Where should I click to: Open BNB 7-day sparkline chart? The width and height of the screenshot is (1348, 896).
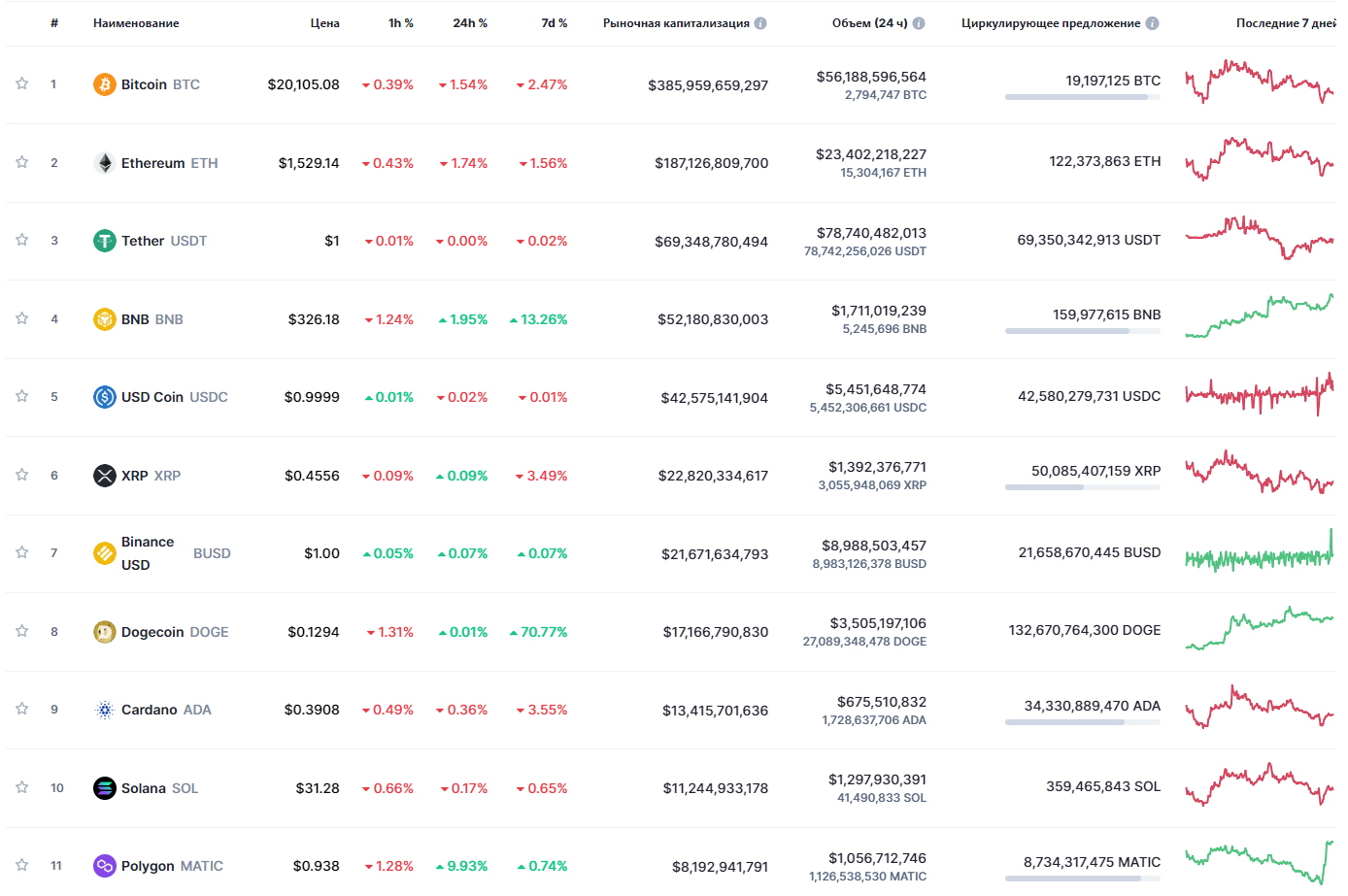click(1259, 316)
